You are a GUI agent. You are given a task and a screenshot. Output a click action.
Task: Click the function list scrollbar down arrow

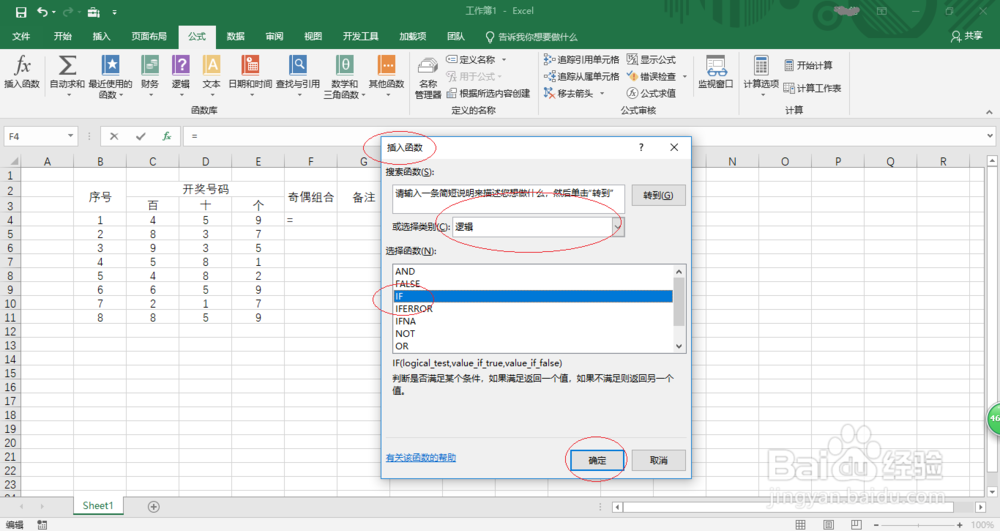click(679, 346)
